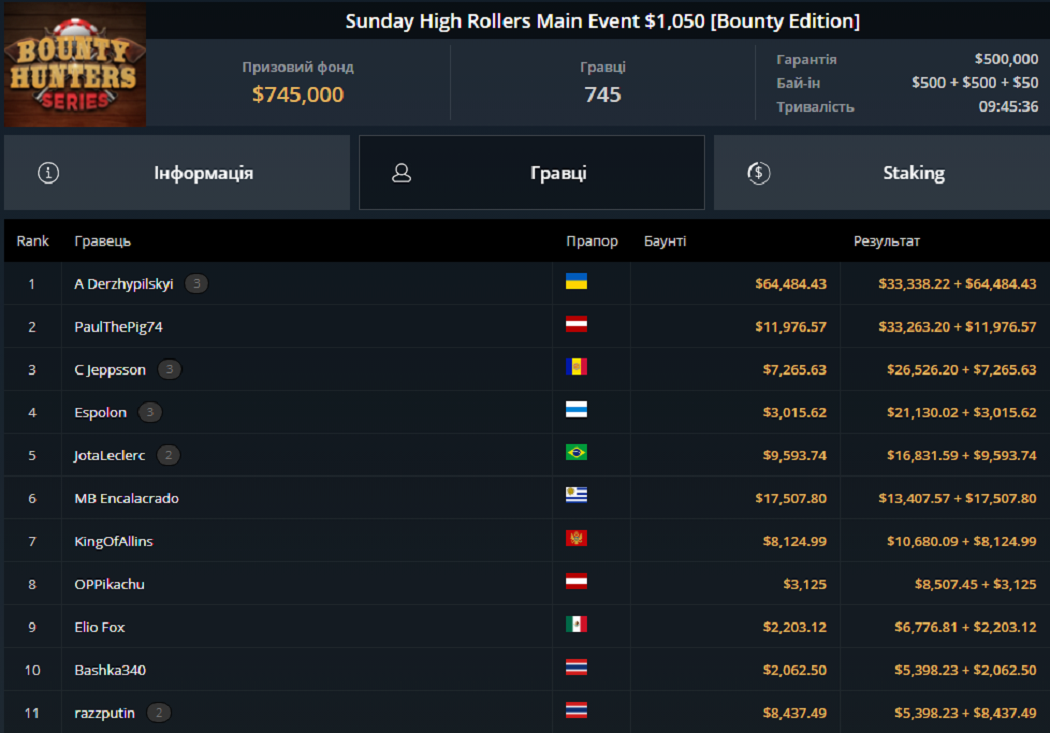Screen dimensions: 1050x733
Task: Click the Brazil flag beside JotaLeclerc
Action: tap(576, 453)
